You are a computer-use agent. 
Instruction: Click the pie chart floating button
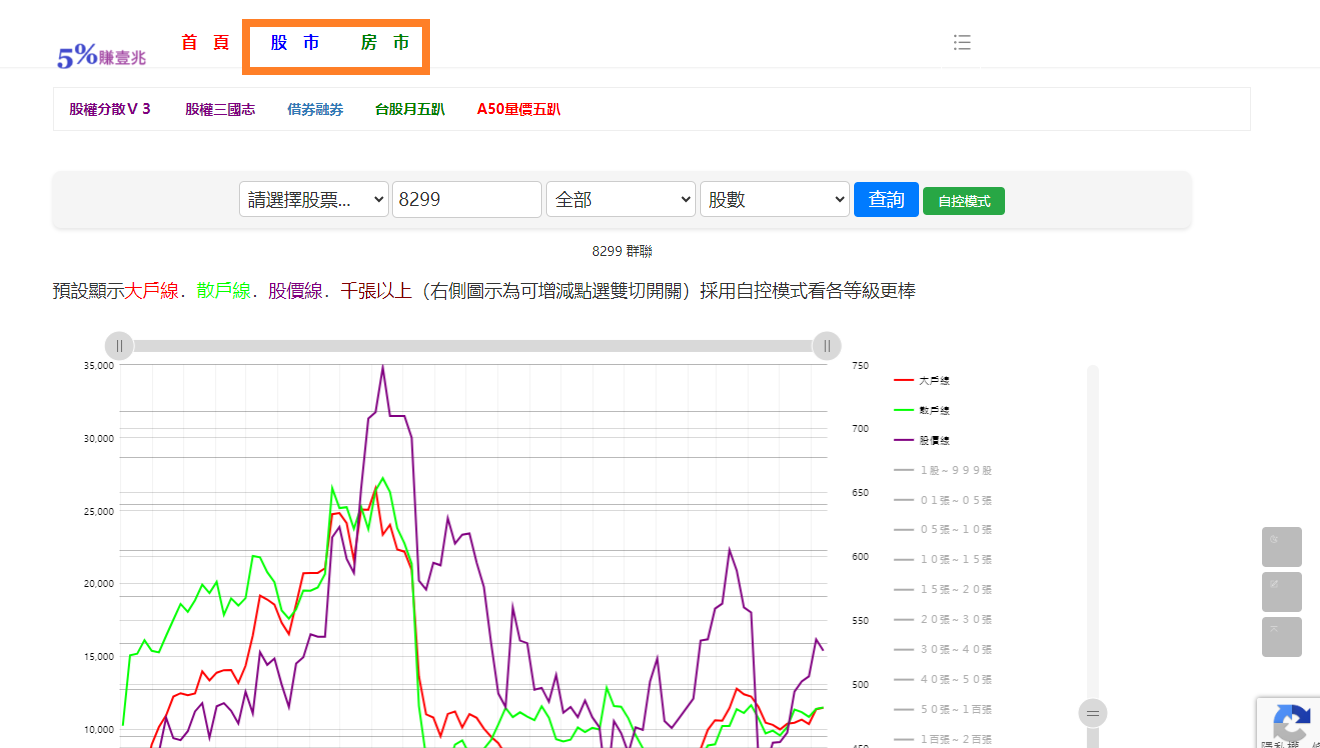pos(1282,547)
